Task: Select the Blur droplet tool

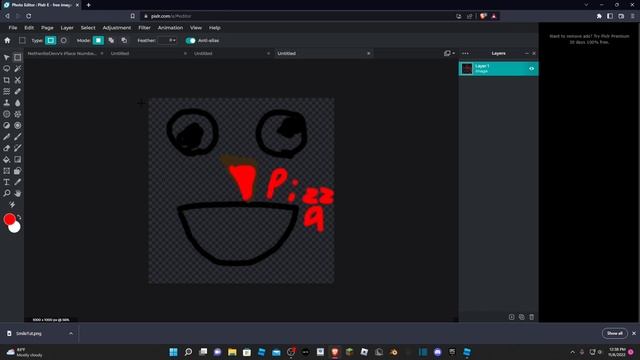Action: click(18, 103)
